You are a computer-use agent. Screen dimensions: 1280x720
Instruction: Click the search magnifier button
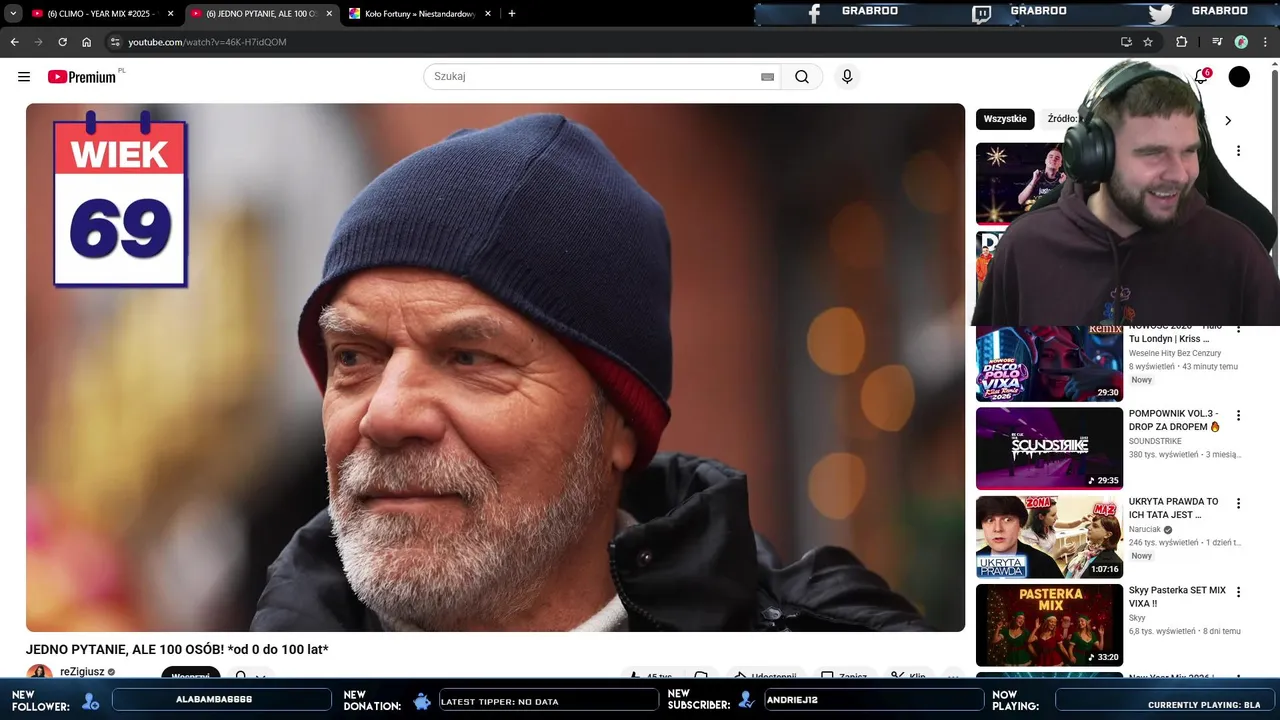[x=802, y=77]
